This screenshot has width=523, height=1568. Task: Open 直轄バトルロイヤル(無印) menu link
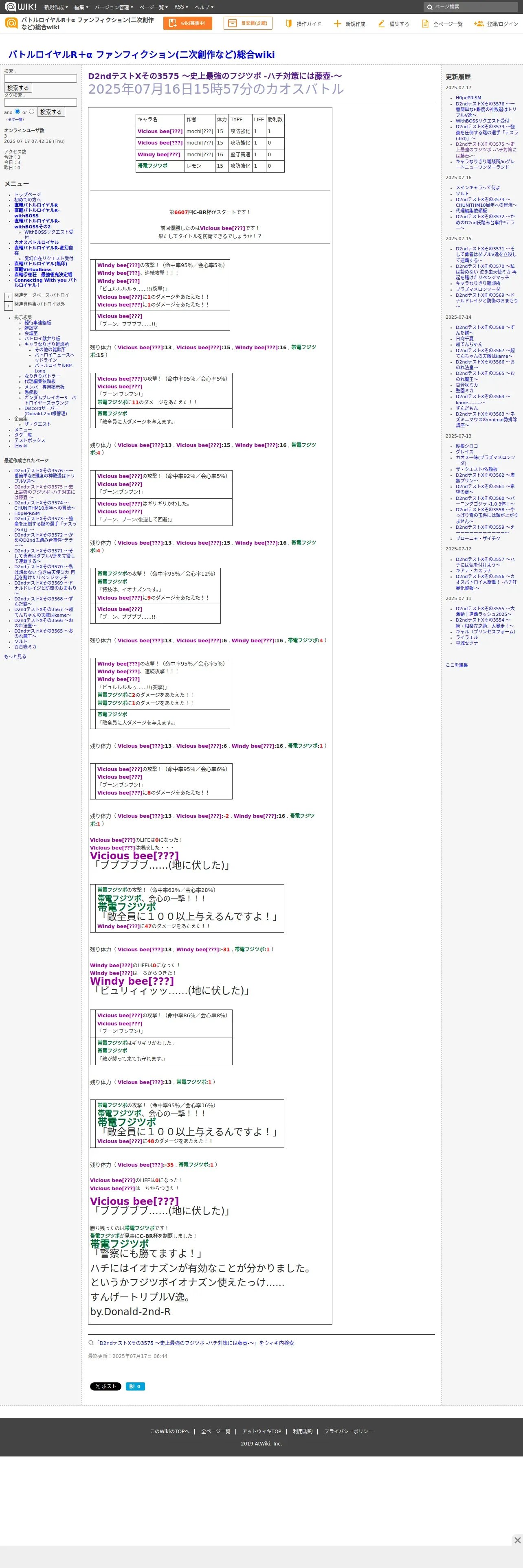click(x=41, y=263)
